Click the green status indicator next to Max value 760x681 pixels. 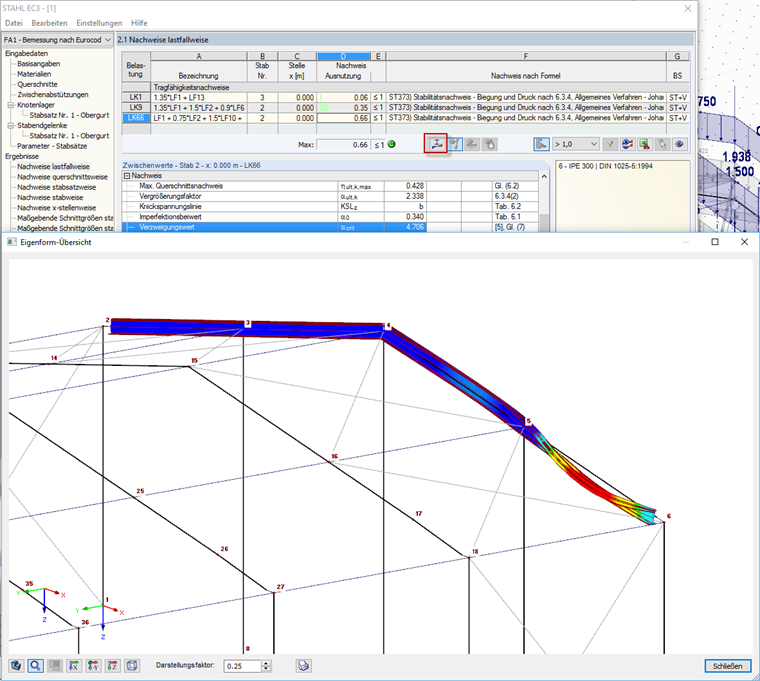coord(392,144)
